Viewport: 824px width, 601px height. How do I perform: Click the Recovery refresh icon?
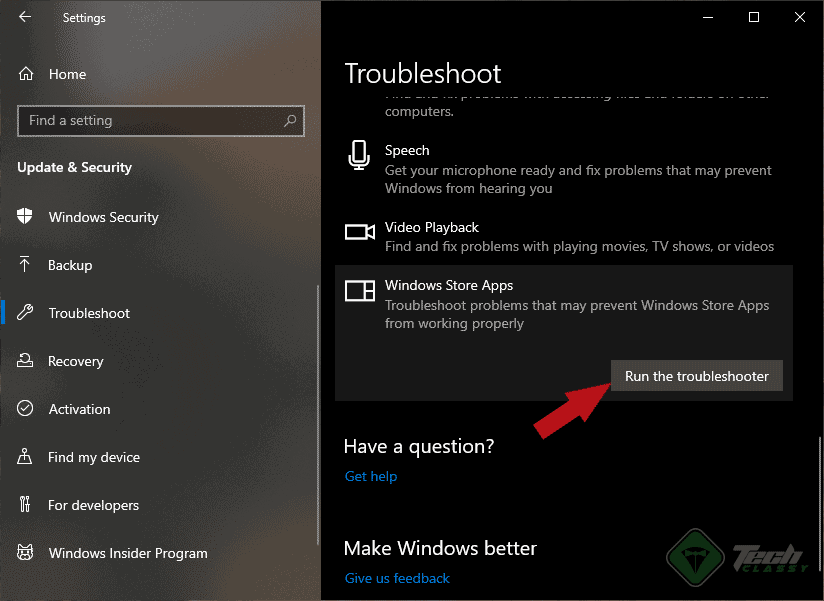[24, 361]
